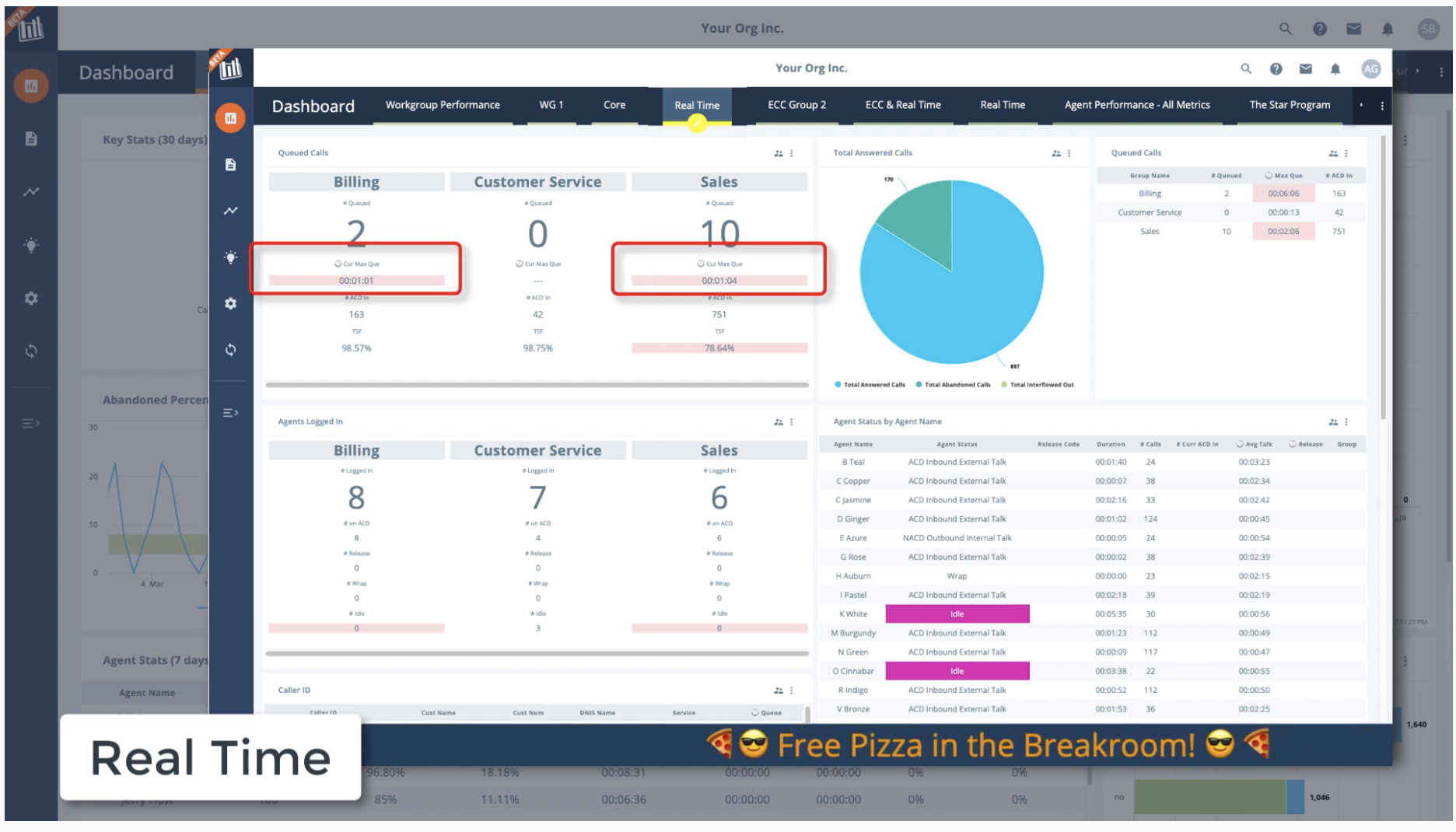
Task: Click Billing Max Que 00:06:06 cell
Action: 1283,194
